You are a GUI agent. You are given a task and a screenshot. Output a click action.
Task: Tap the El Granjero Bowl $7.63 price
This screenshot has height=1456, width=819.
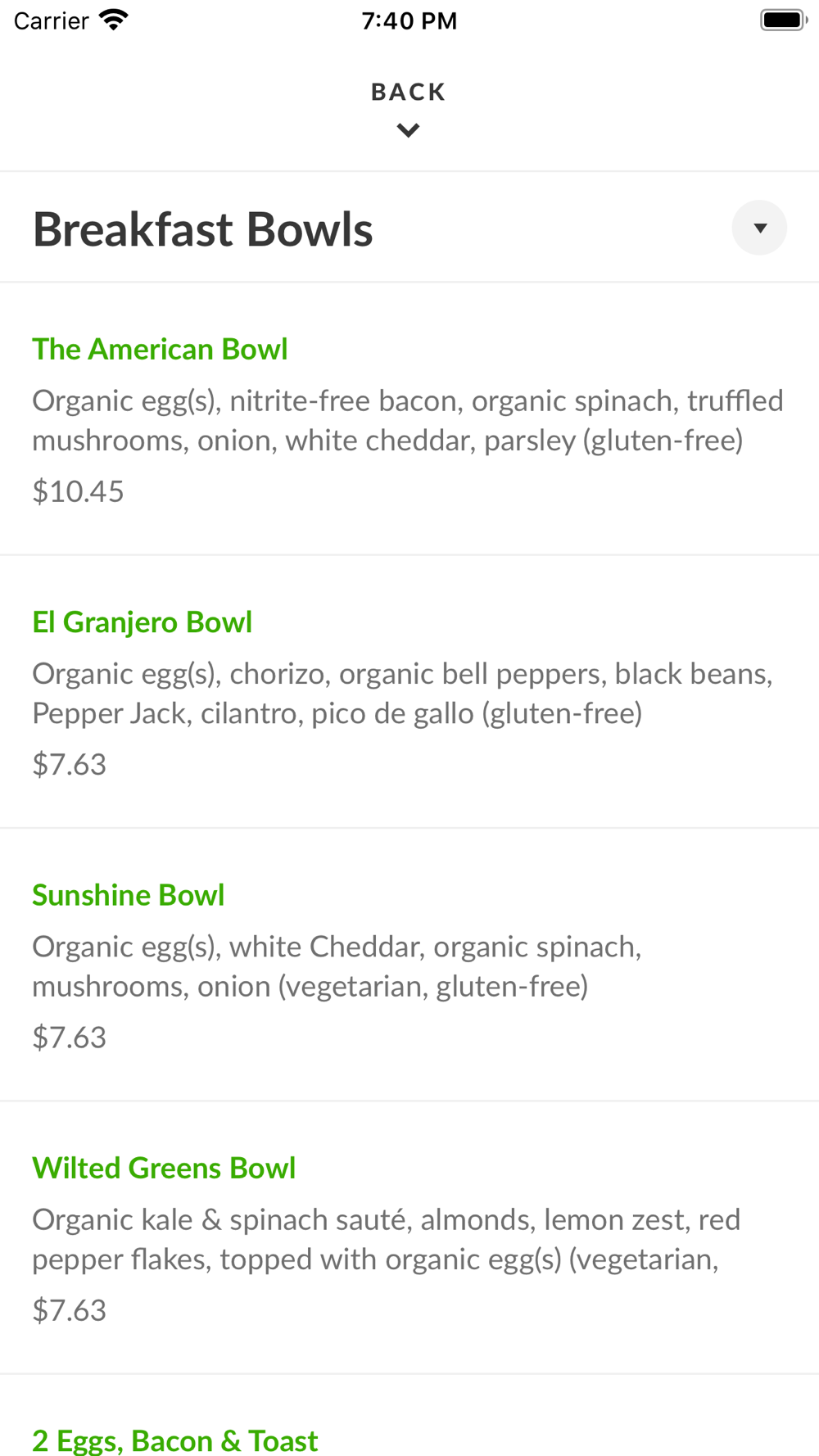coord(70,764)
